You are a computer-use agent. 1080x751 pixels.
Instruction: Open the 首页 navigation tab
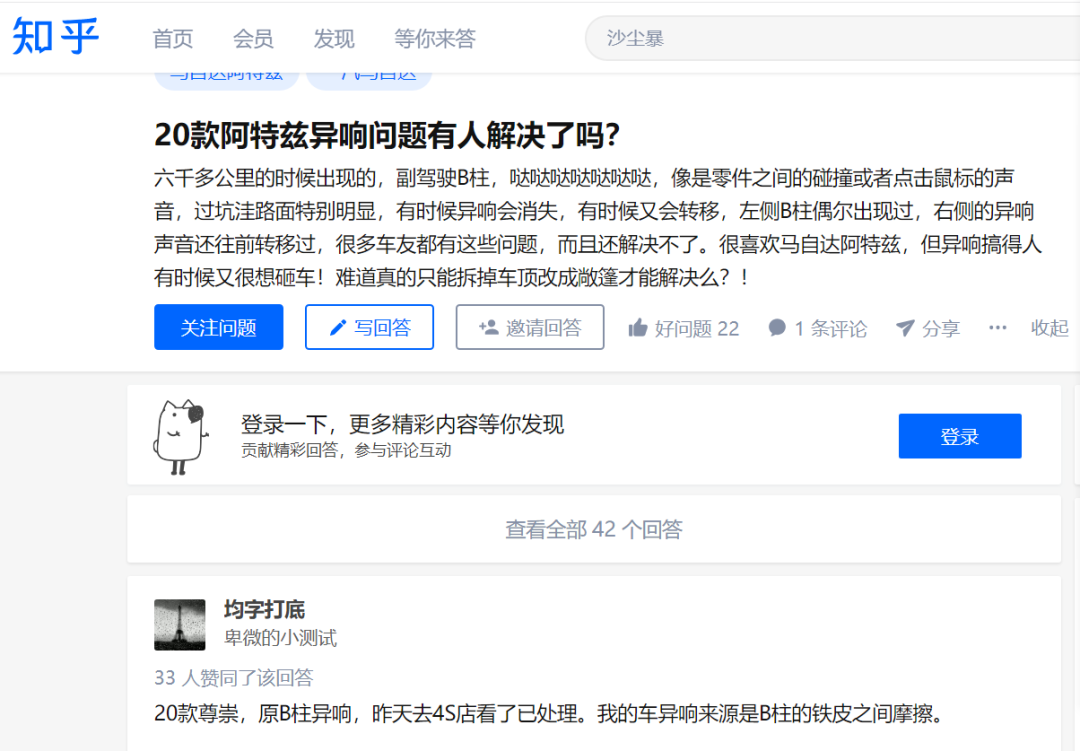pyautogui.click(x=173, y=39)
